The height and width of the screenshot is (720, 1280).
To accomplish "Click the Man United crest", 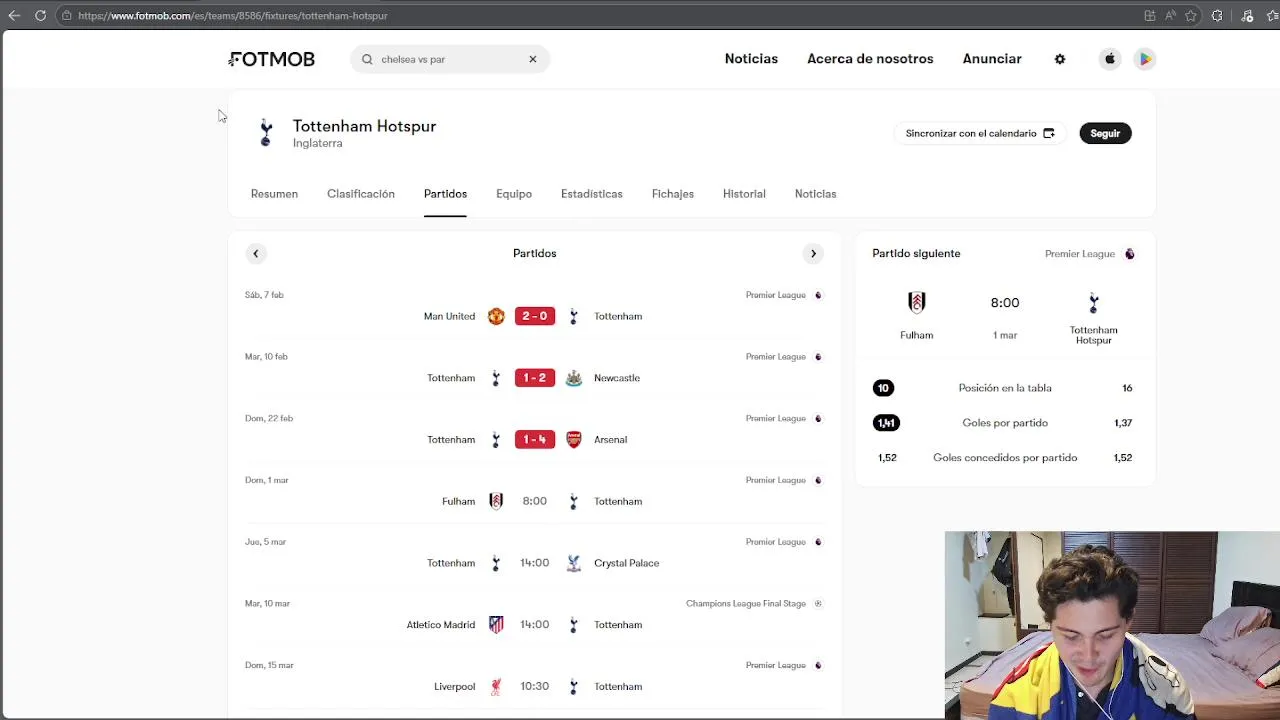I will click(496, 316).
